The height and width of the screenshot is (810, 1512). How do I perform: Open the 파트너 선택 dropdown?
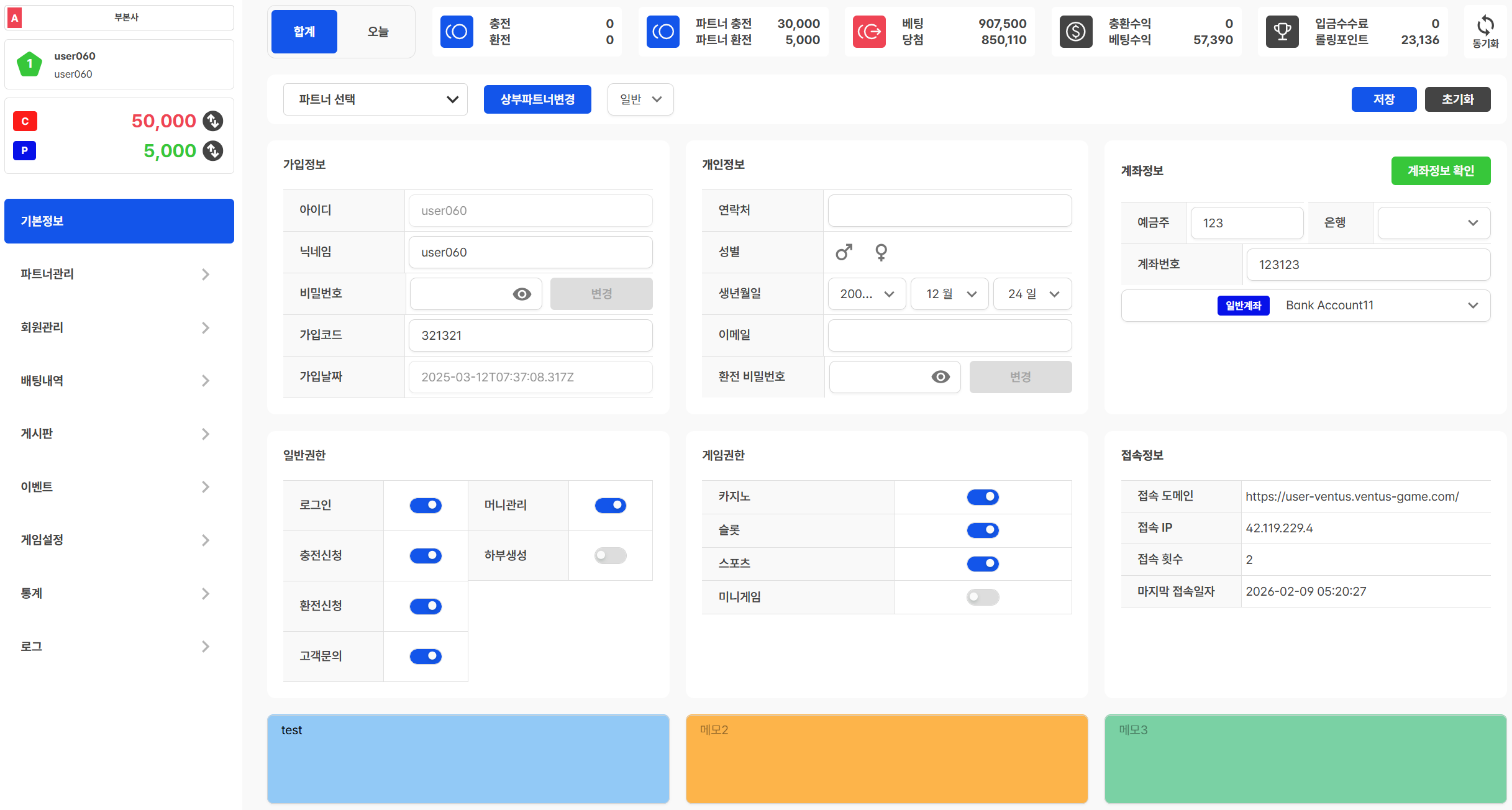pyautogui.click(x=375, y=99)
